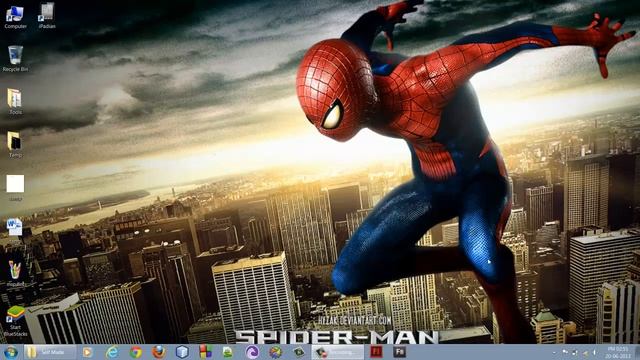640x360 pixels.
Task: Open the dark green chip app in taskbar
Action: click(x=299, y=352)
